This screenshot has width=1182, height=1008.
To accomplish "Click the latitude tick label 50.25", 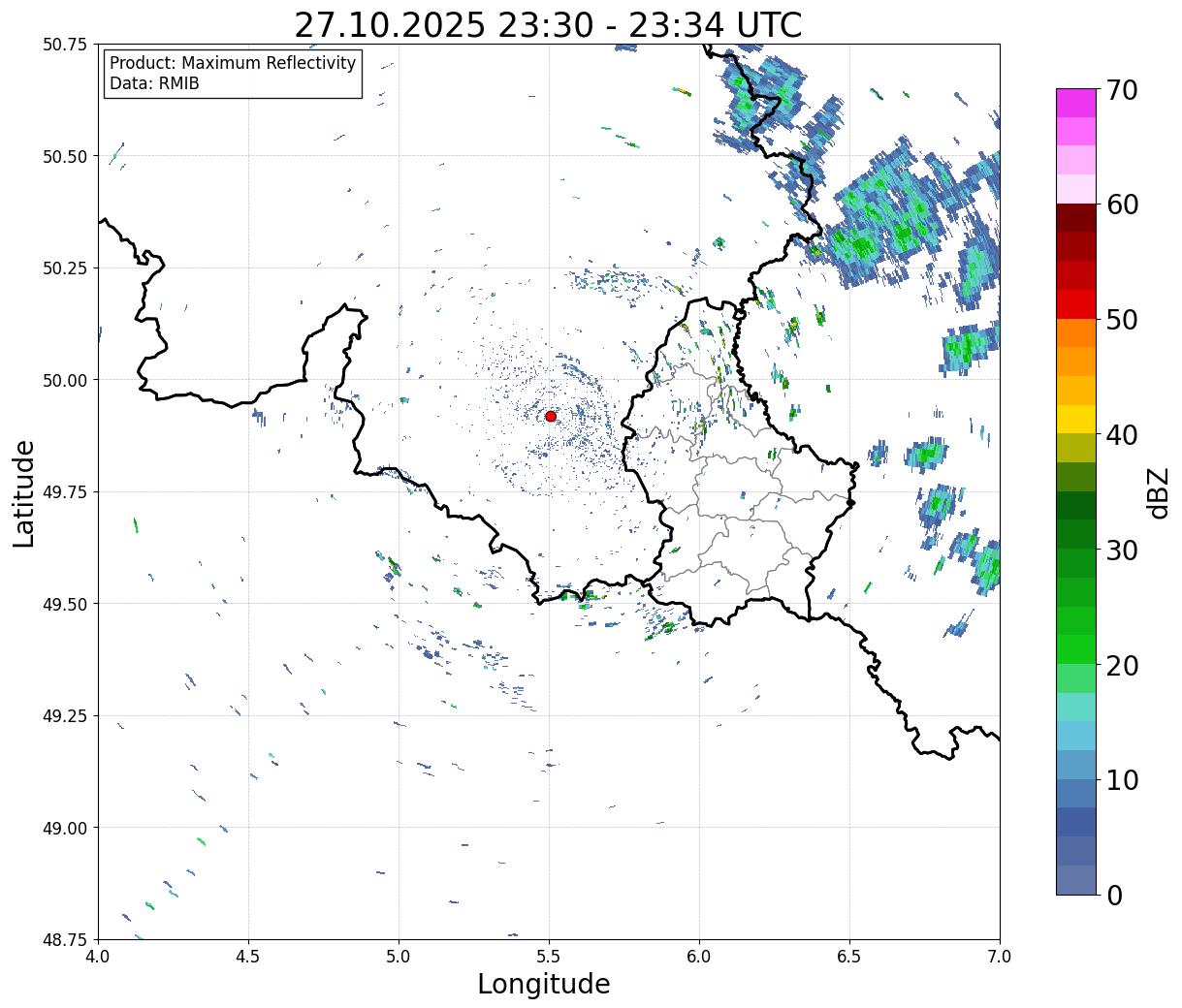I will pos(65,268).
